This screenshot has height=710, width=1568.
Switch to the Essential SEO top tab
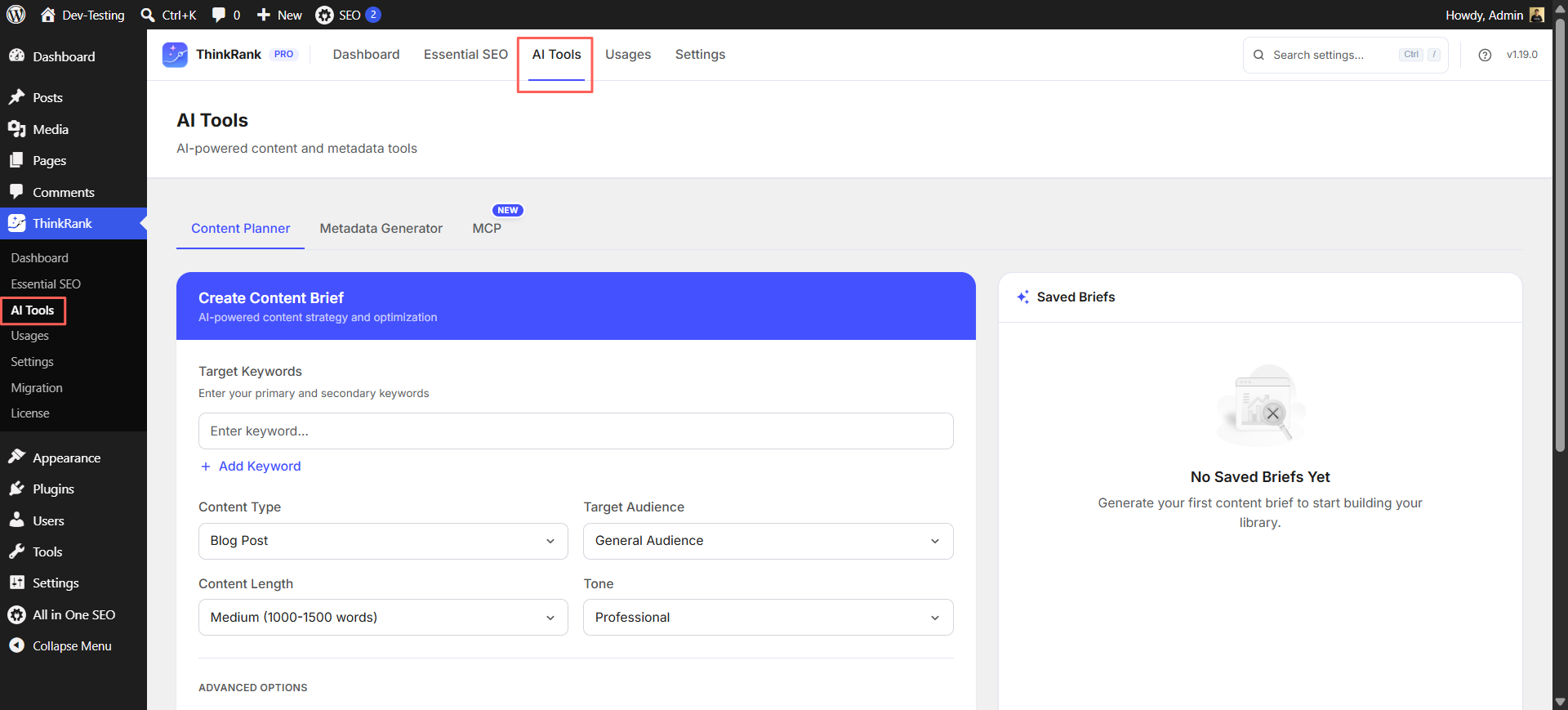465,55
